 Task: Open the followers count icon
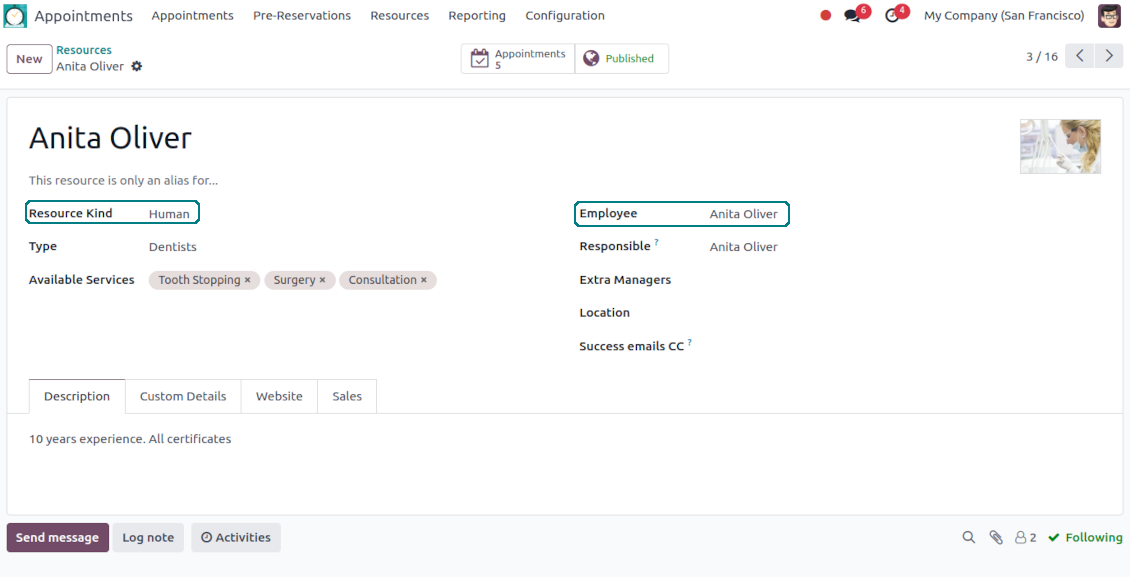(1025, 538)
